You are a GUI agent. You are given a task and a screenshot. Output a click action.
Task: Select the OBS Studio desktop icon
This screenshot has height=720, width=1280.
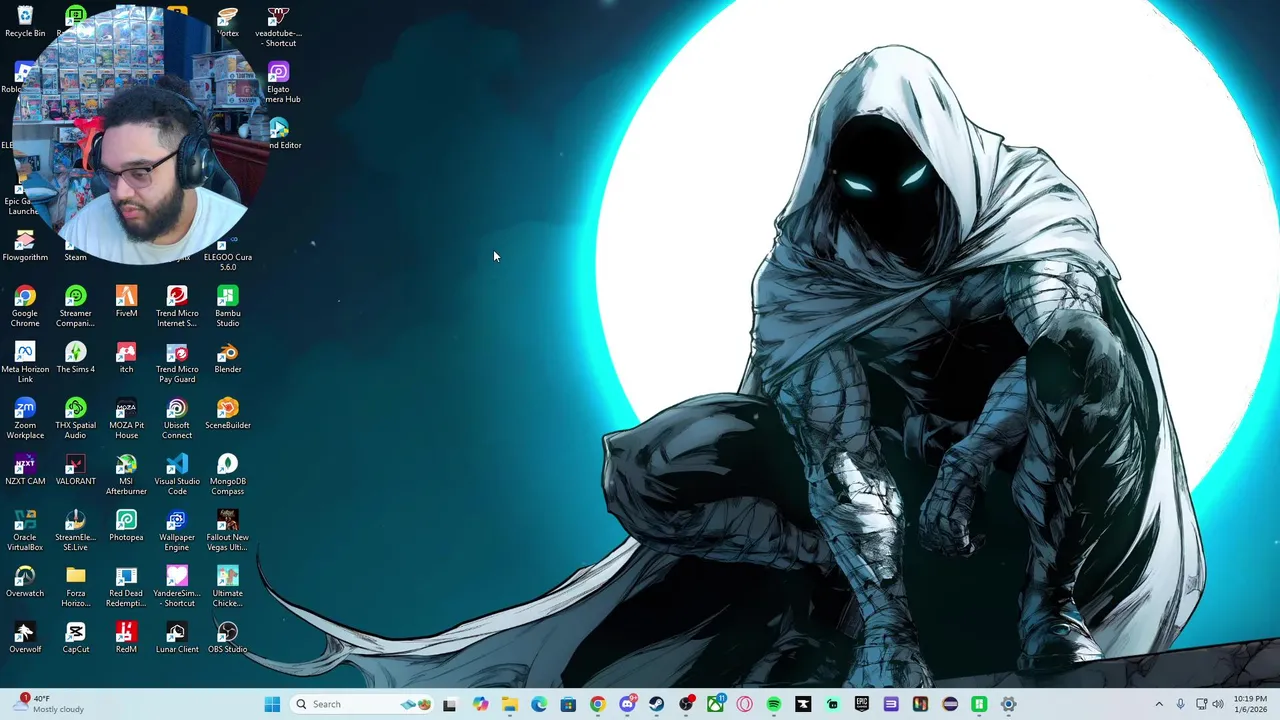(x=228, y=637)
